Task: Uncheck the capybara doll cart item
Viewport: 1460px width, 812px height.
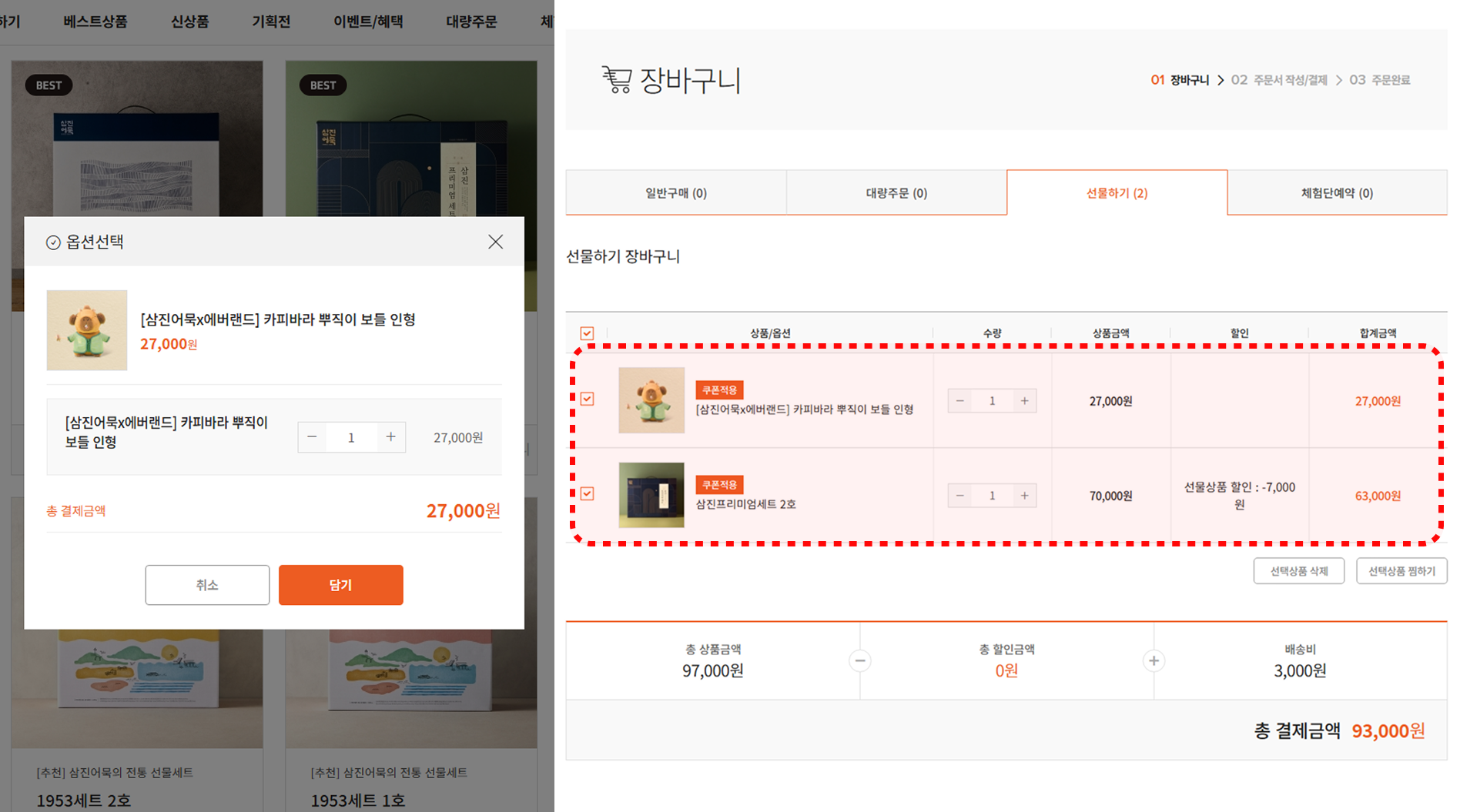Action: coord(587,399)
